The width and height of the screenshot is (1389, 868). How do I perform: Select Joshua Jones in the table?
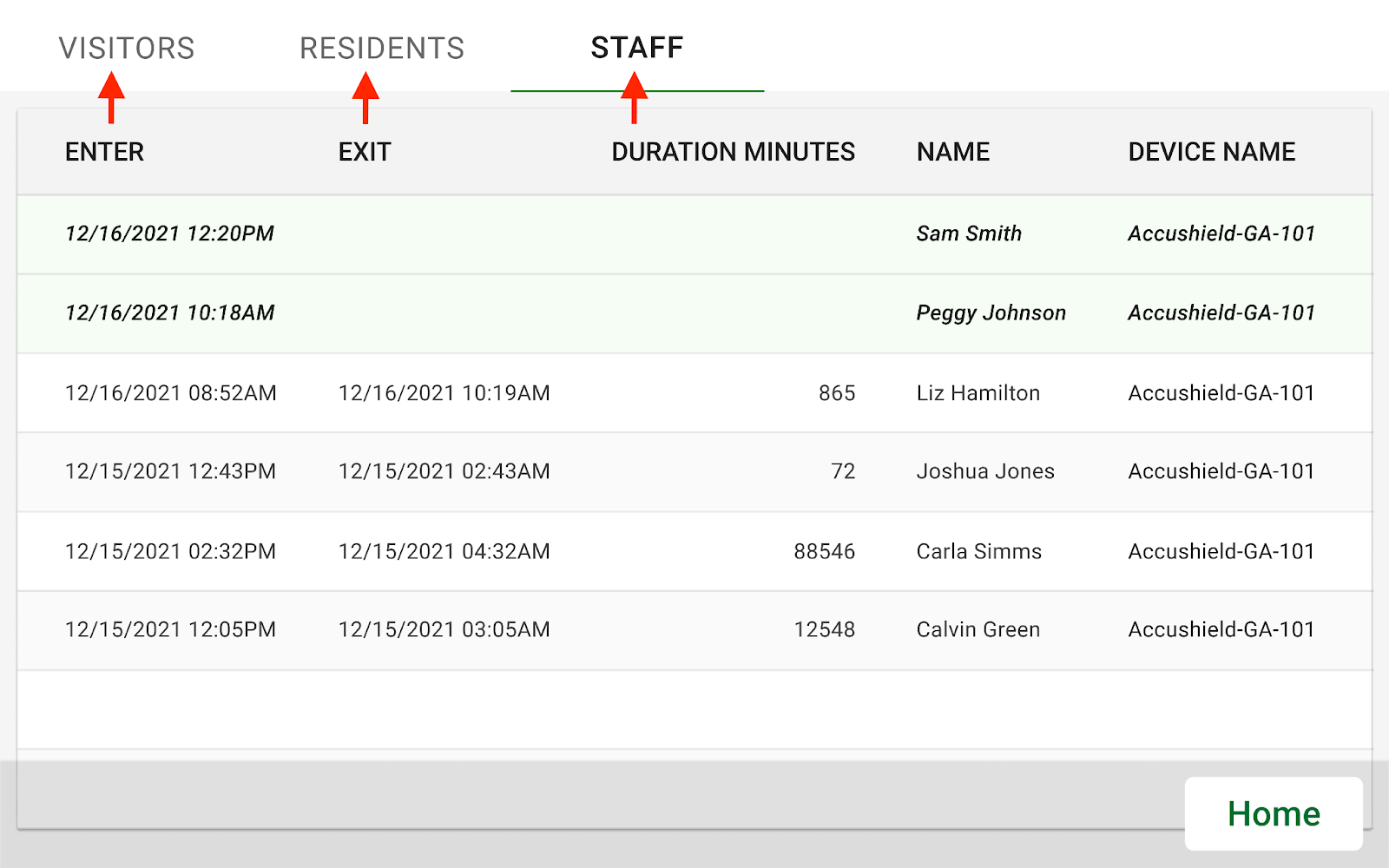pyautogui.click(x=984, y=471)
